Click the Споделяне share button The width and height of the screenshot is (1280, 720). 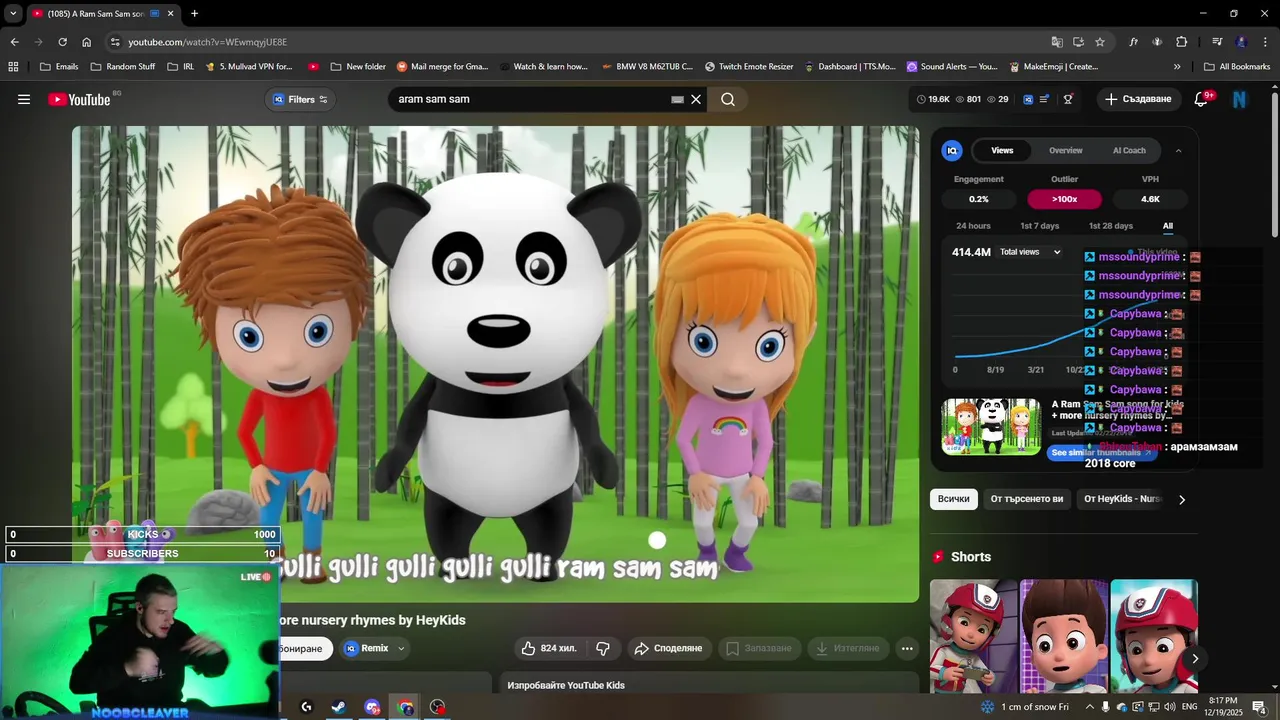669,648
